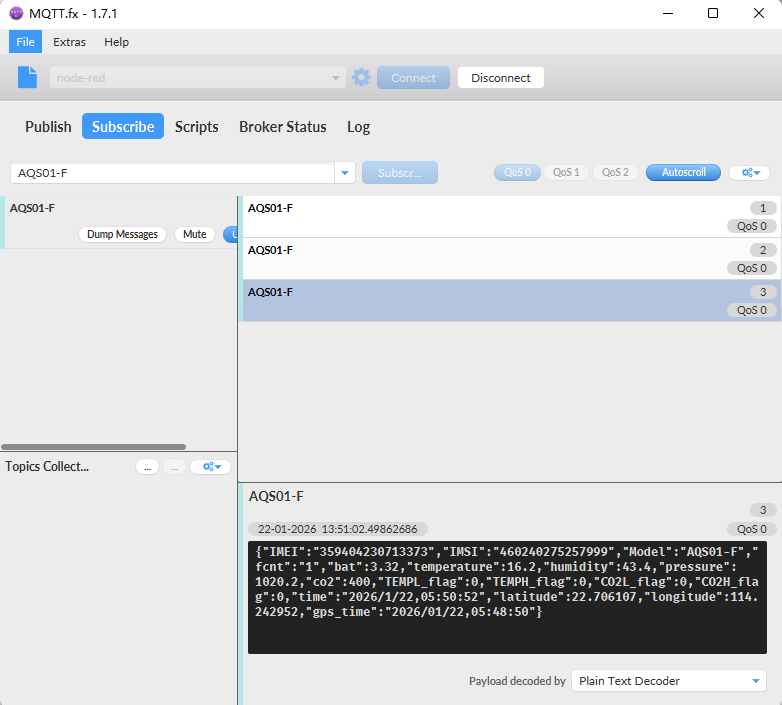Viewport: 782px width, 705px height.
Task: Open the File menu
Action: [25, 42]
